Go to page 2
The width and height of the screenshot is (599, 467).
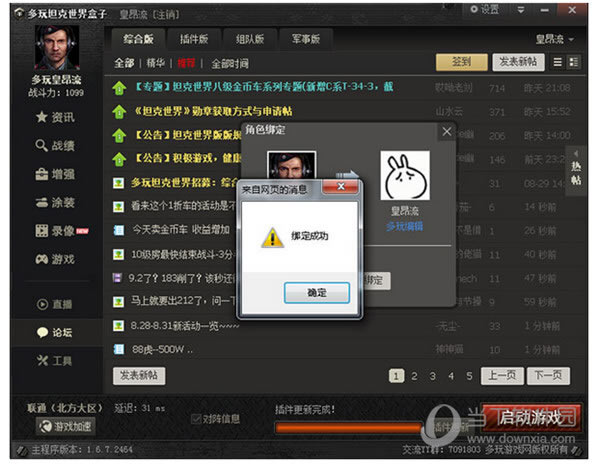pos(414,376)
